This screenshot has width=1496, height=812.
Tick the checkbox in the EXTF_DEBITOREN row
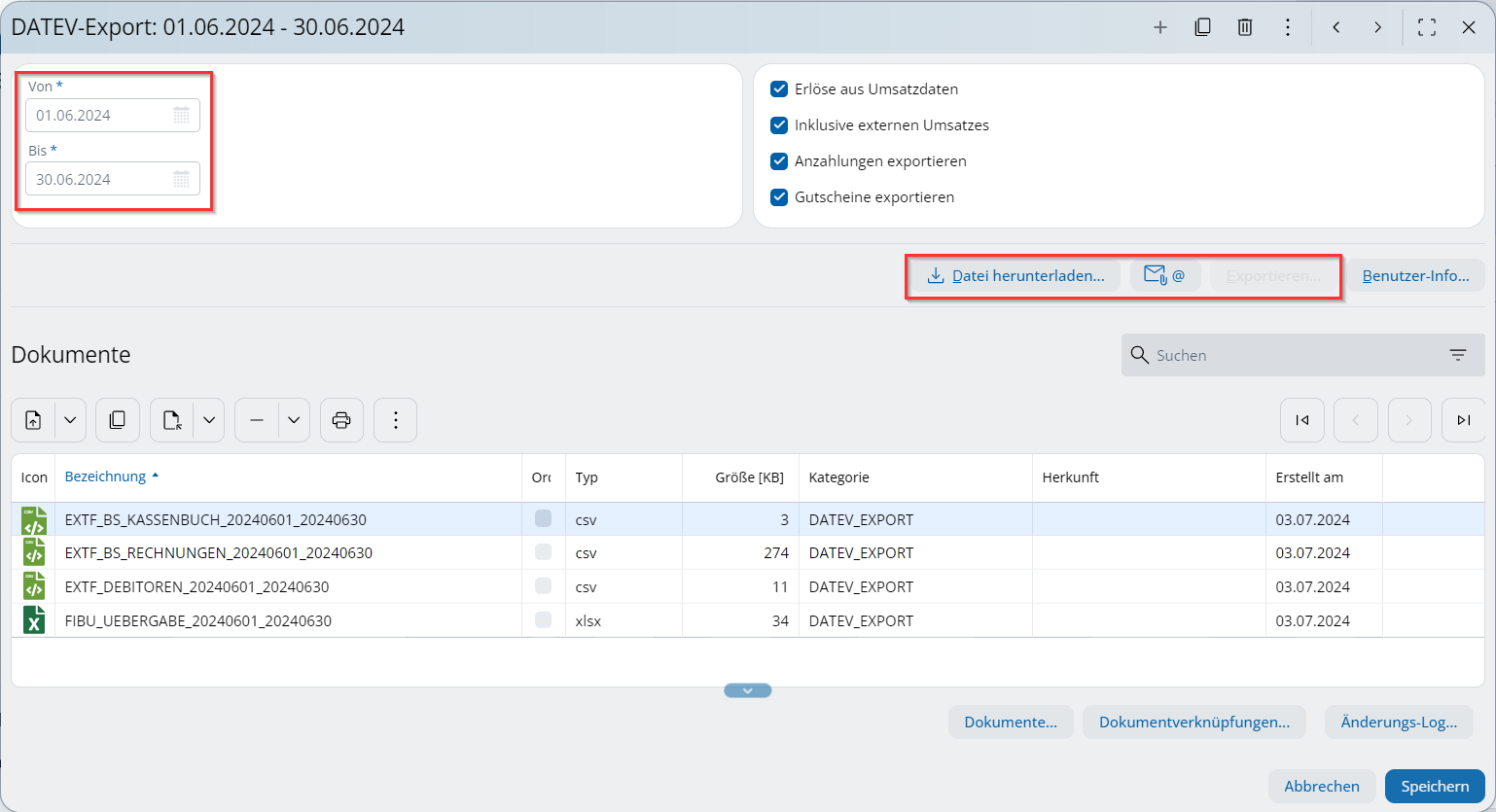point(543,586)
